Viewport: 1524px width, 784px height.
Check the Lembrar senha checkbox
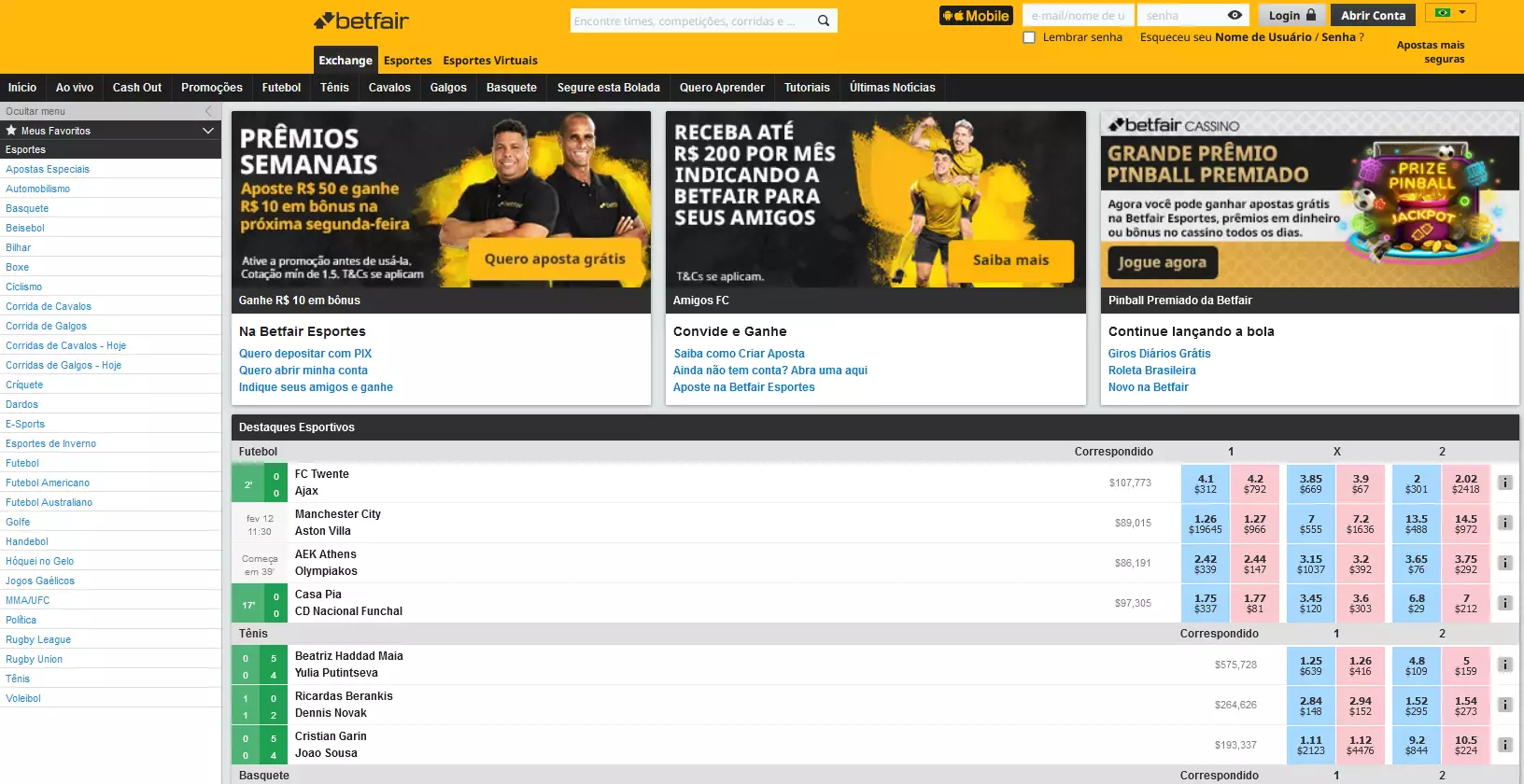tap(1029, 37)
